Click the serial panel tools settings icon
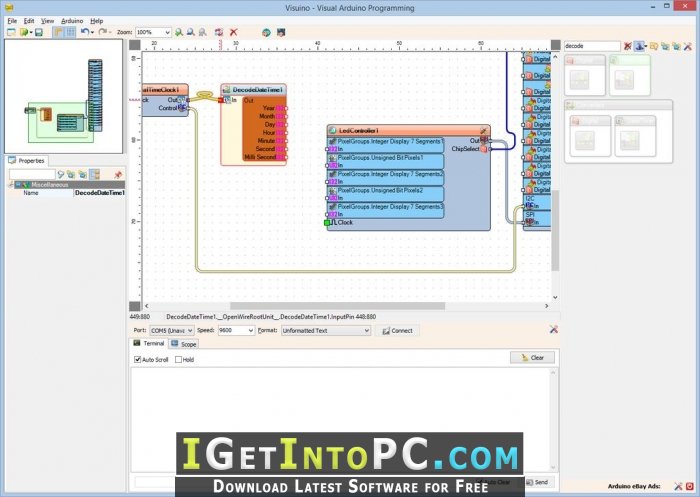This screenshot has height=497, width=700. (554, 330)
